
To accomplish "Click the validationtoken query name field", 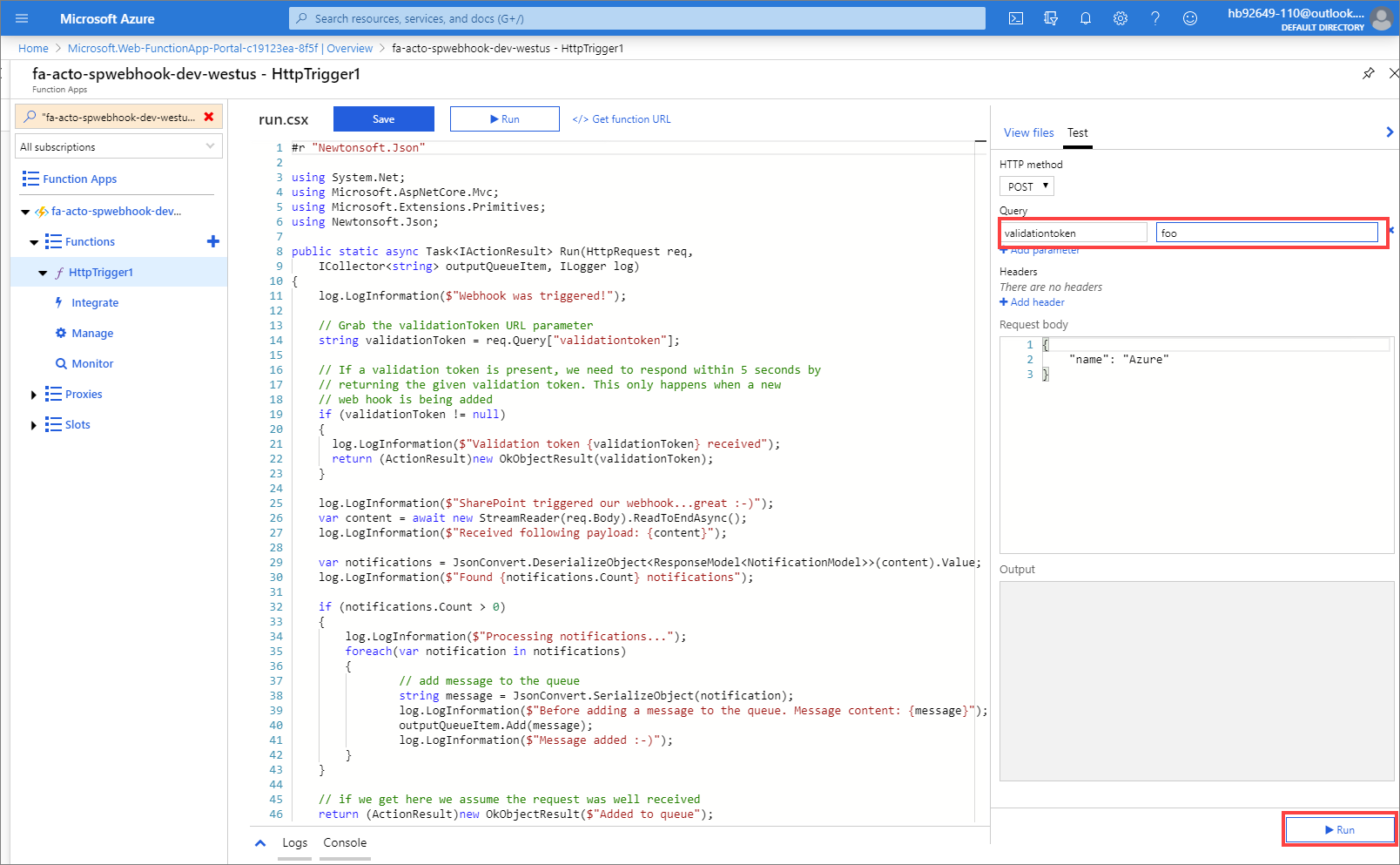I will click(x=1074, y=233).
